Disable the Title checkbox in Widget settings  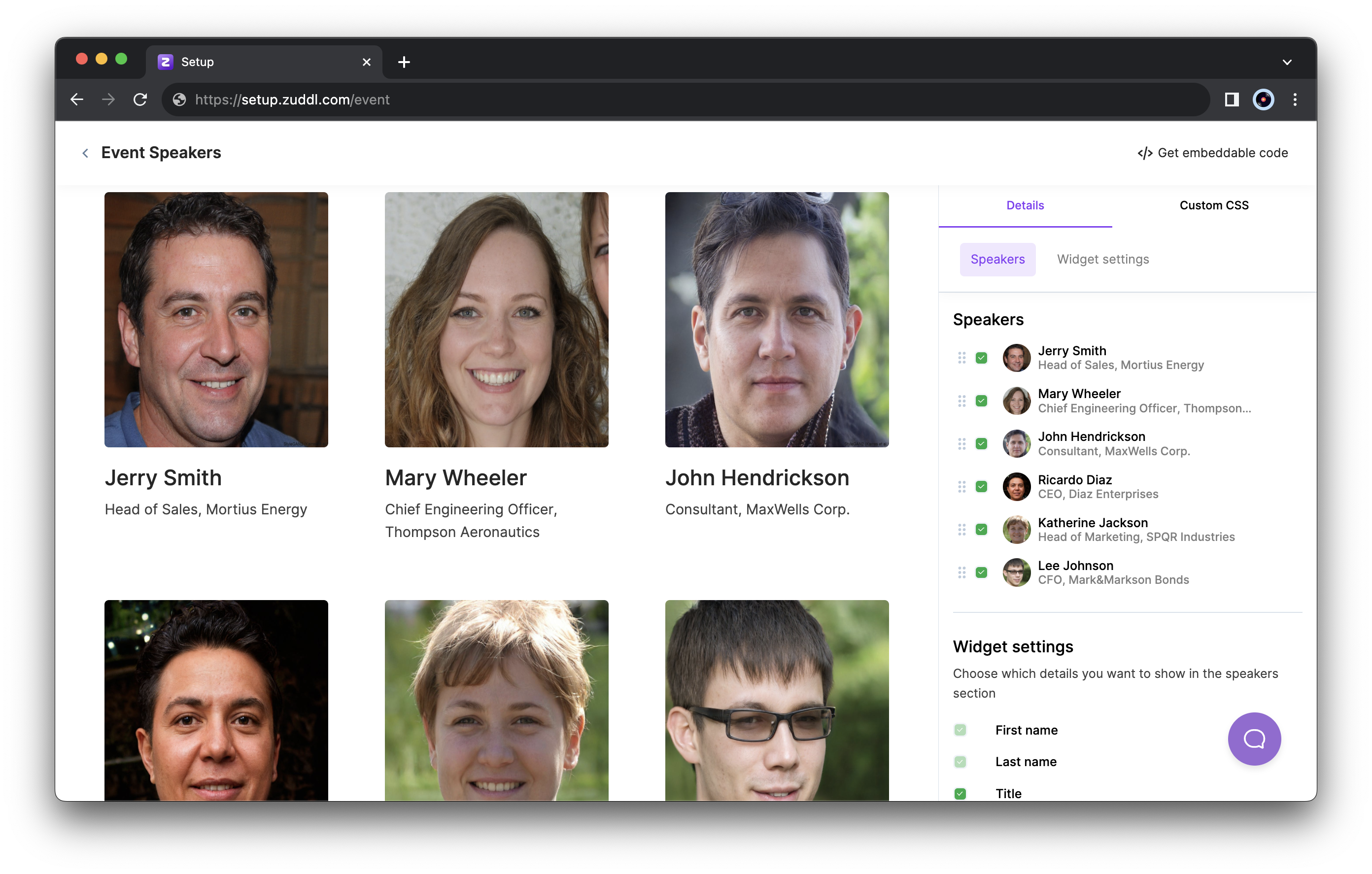pos(960,793)
